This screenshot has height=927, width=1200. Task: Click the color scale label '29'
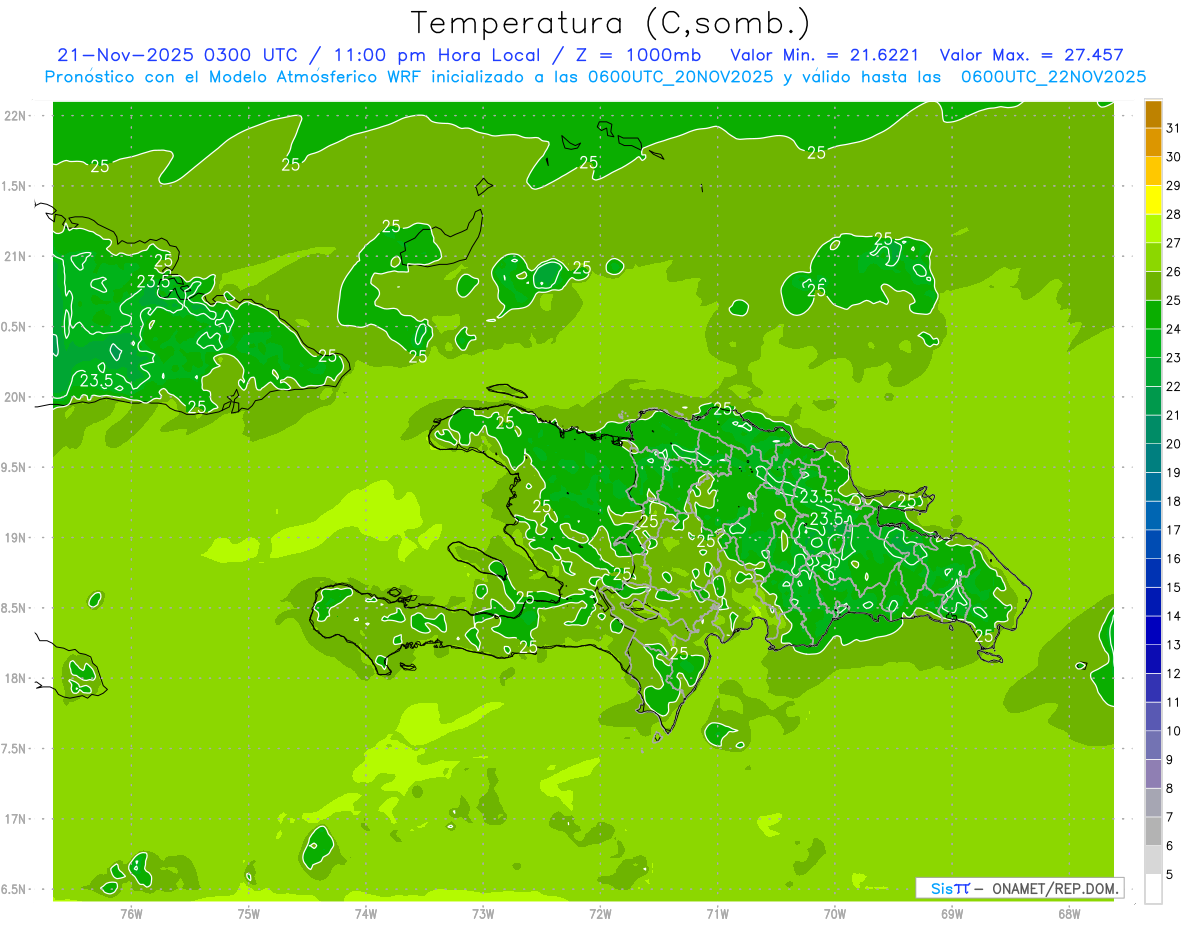click(1173, 185)
